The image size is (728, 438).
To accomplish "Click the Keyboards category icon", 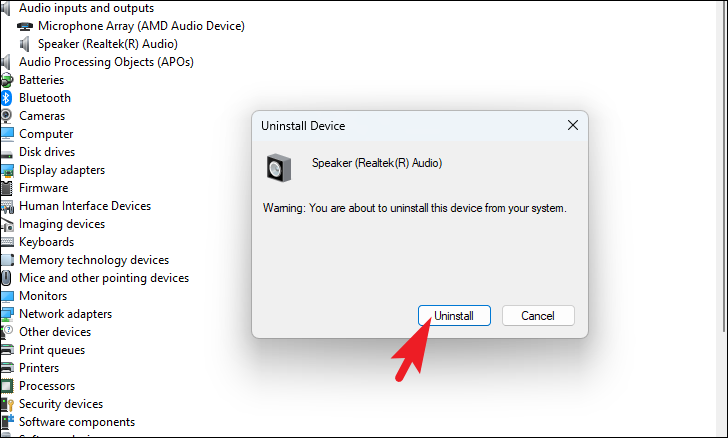I will [x=7, y=242].
